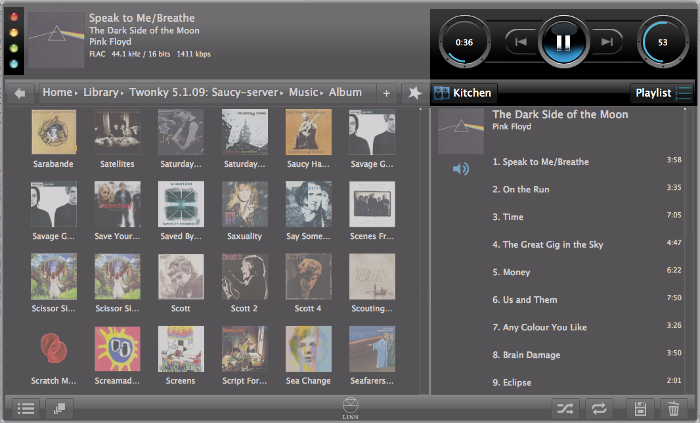Toggle shuffle mode

point(565,408)
